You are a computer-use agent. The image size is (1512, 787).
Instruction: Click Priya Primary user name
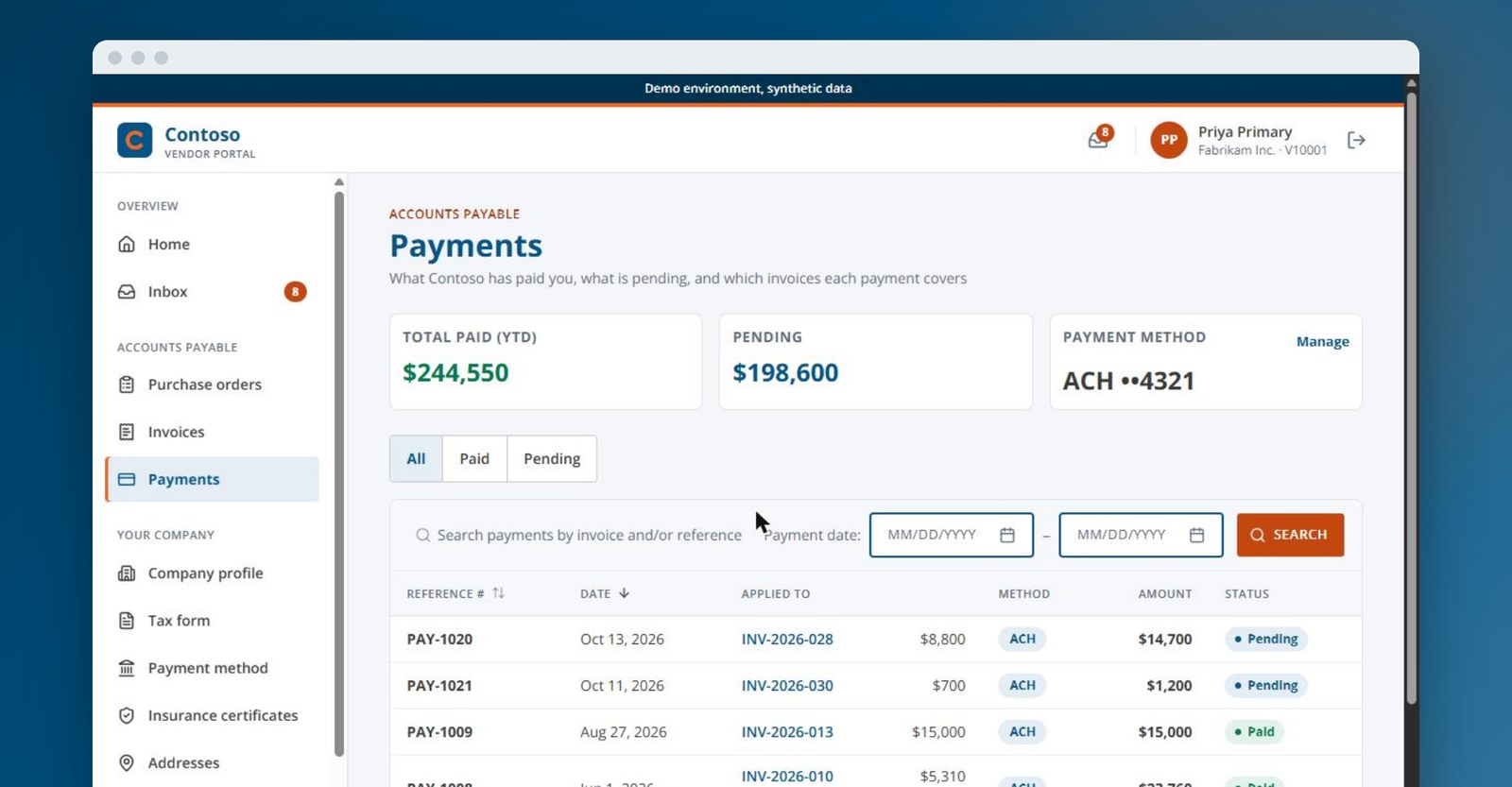coord(1245,132)
